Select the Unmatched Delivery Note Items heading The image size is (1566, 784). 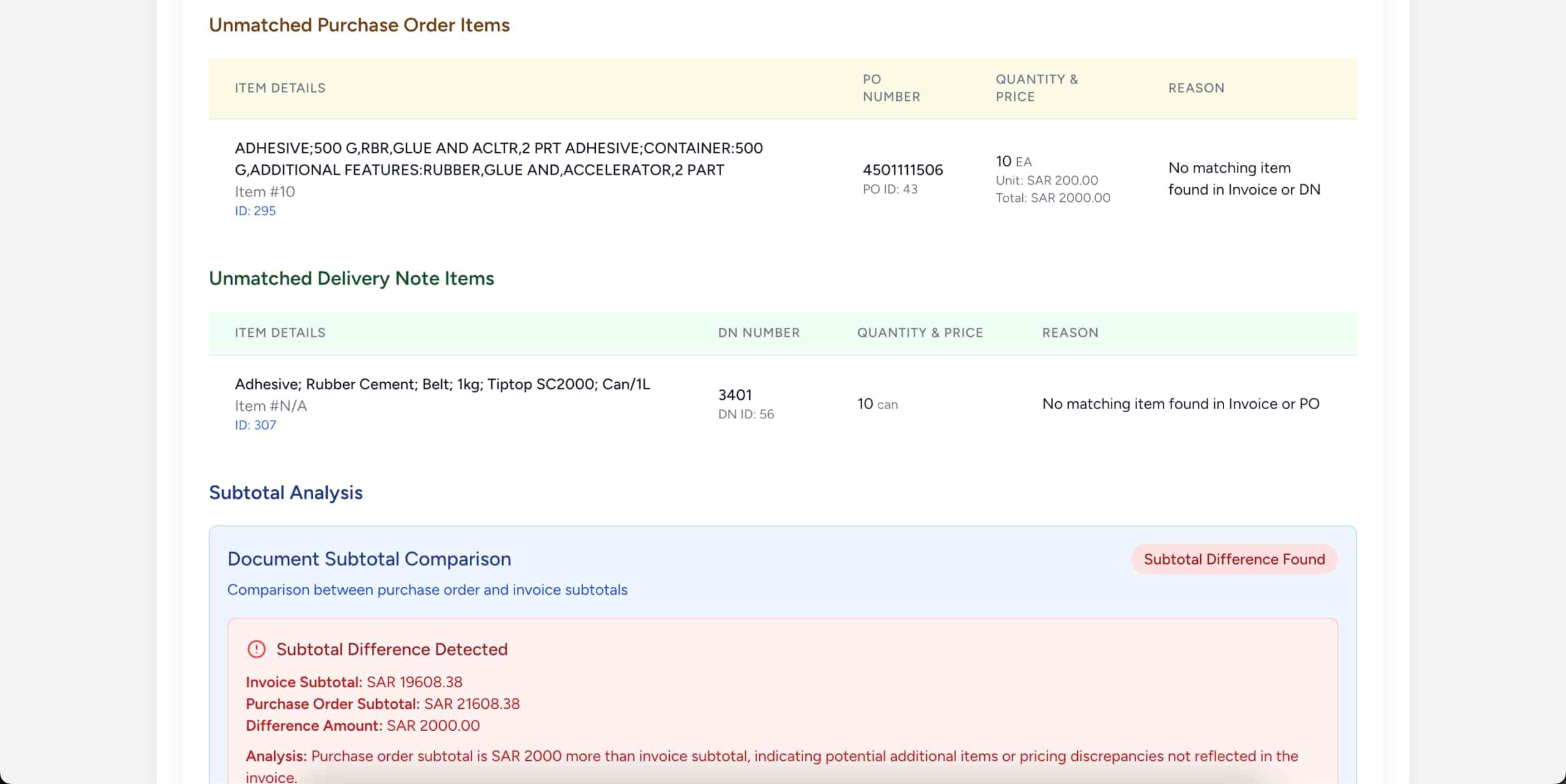click(x=352, y=278)
